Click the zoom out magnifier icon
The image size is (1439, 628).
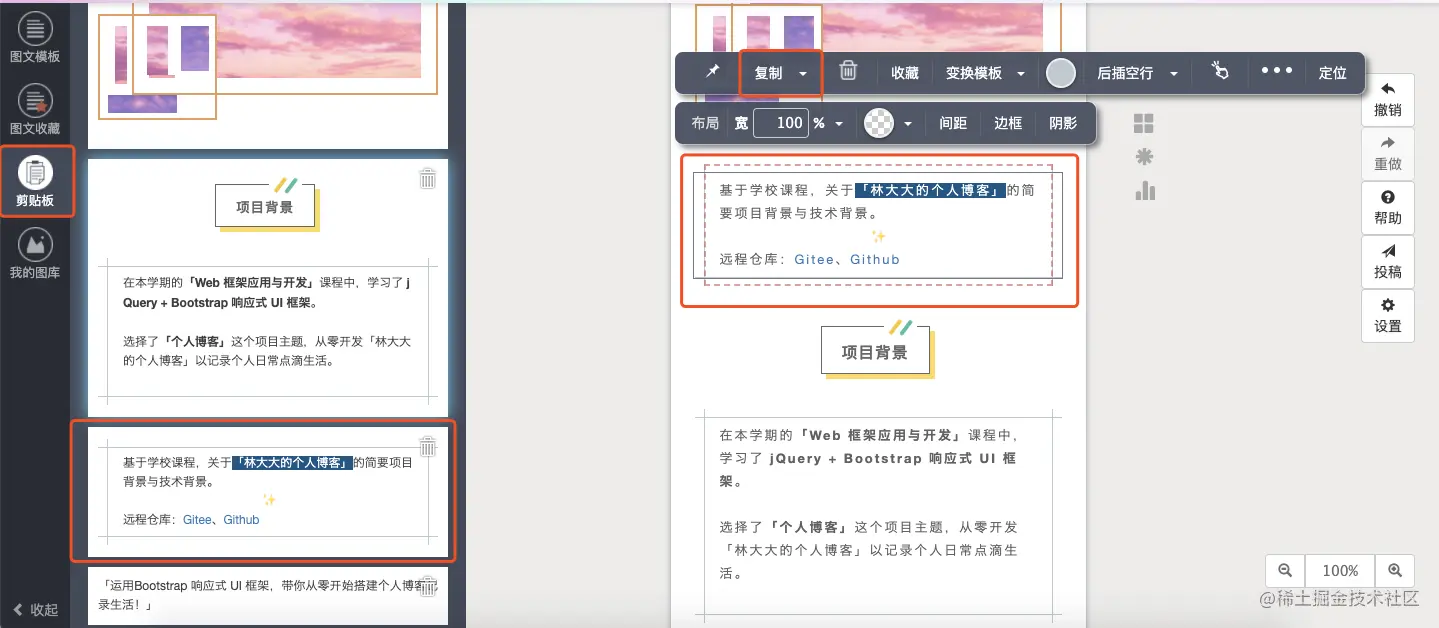pos(1285,570)
